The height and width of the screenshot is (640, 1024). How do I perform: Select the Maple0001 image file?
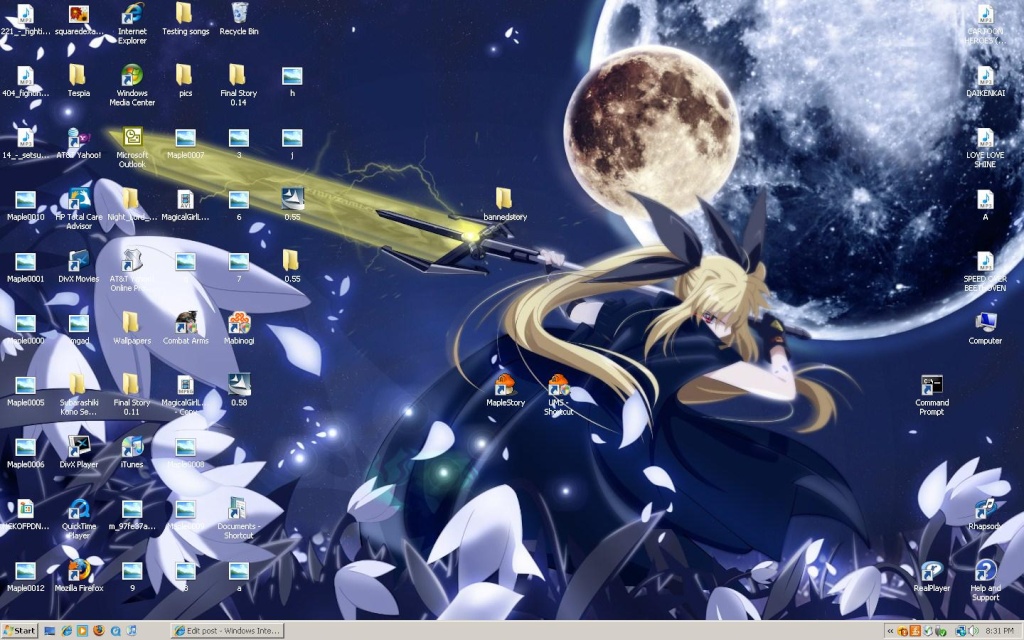click(25, 267)
